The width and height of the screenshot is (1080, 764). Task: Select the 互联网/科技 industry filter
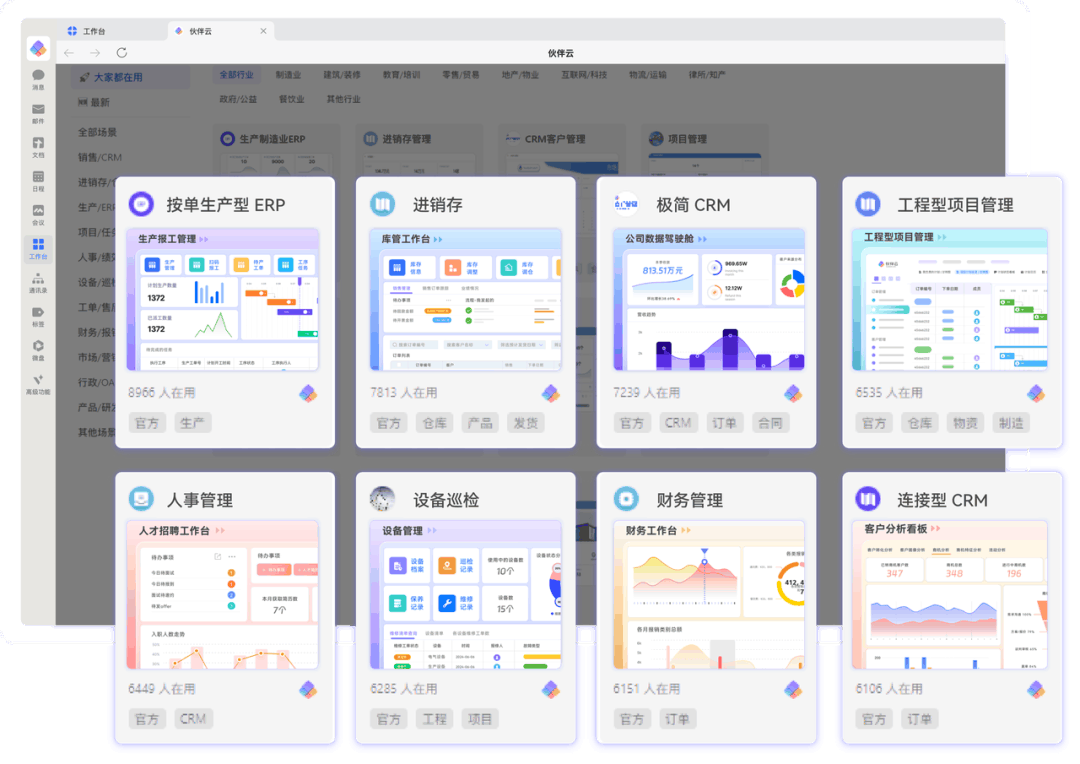[584, 74]
